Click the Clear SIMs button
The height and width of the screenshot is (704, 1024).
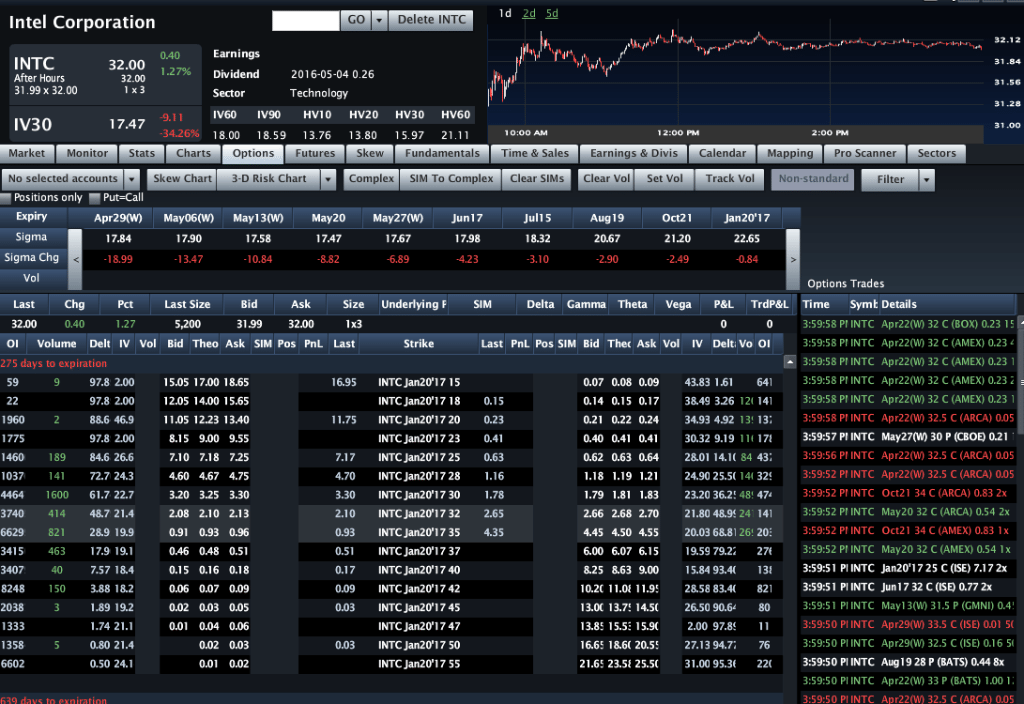point(537,179)
